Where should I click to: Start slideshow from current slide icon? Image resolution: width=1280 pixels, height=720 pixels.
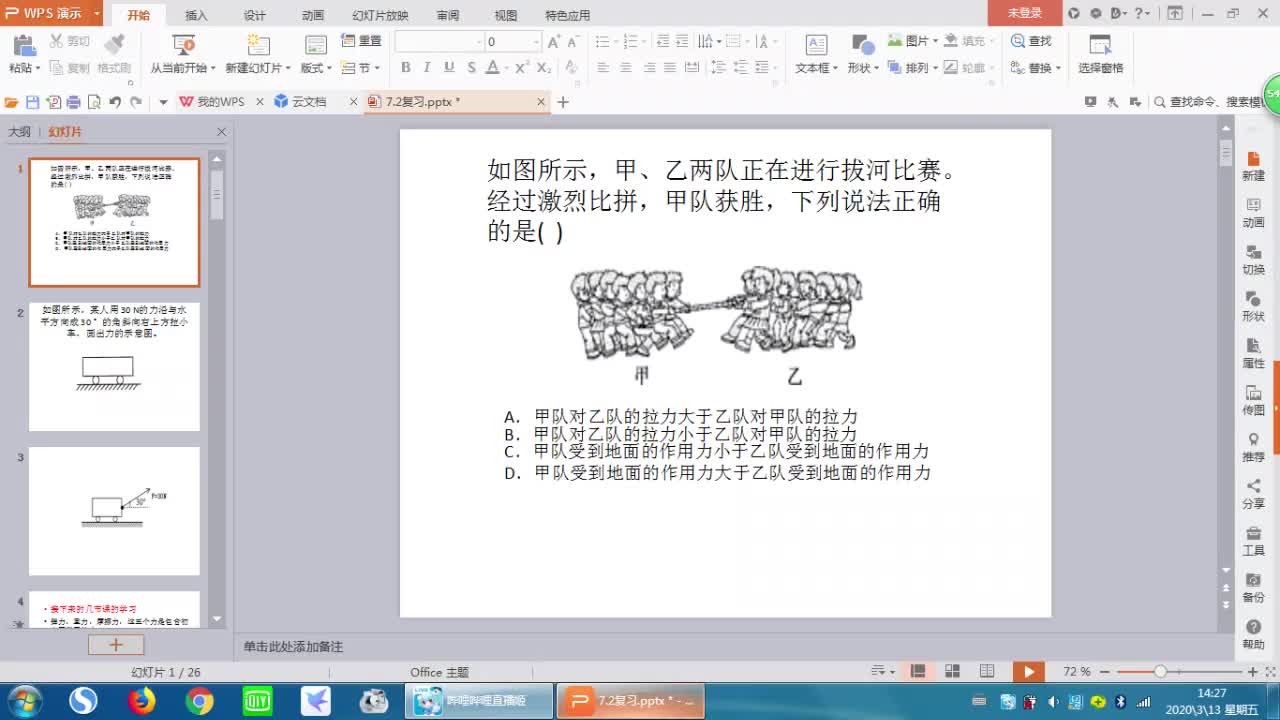coord(183,45)
